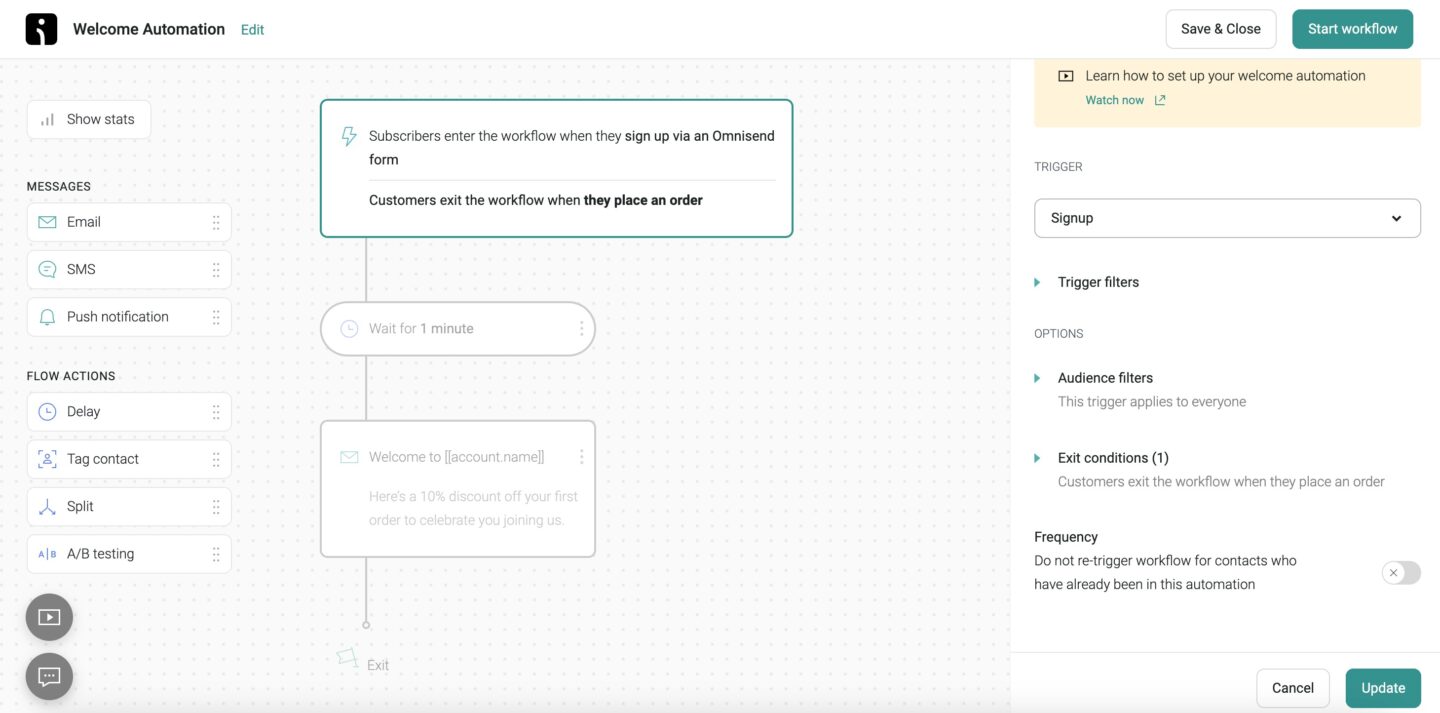This screenshot has height=713, width=1440.
Task: Click the Save & Close button
Action: click(x=1220, y=28)
